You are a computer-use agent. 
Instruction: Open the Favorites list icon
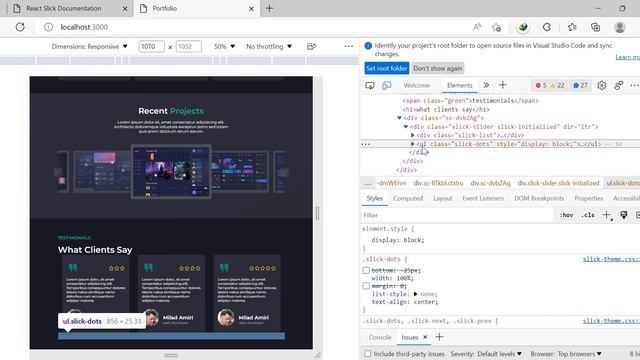point(572,27)
